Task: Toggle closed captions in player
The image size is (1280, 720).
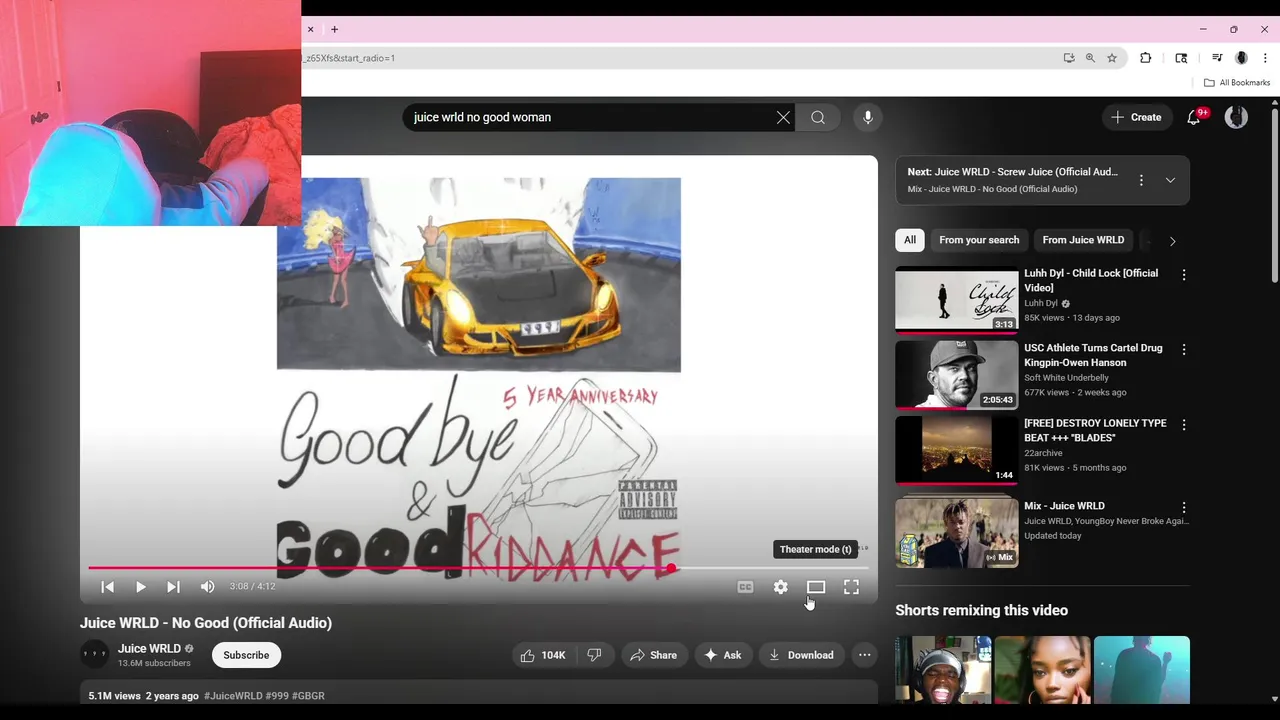Action: 745,587
